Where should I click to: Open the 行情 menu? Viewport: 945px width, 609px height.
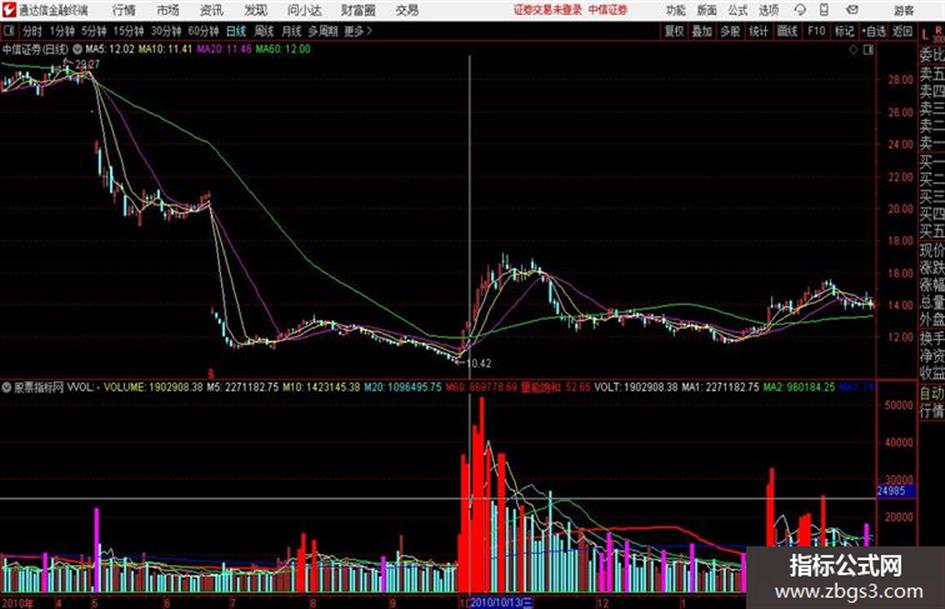pyautogui.click(x=124, y=10)
